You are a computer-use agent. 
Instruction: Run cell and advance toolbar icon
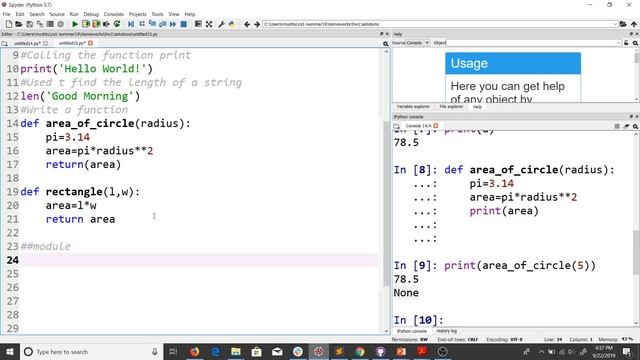[96, 24]
